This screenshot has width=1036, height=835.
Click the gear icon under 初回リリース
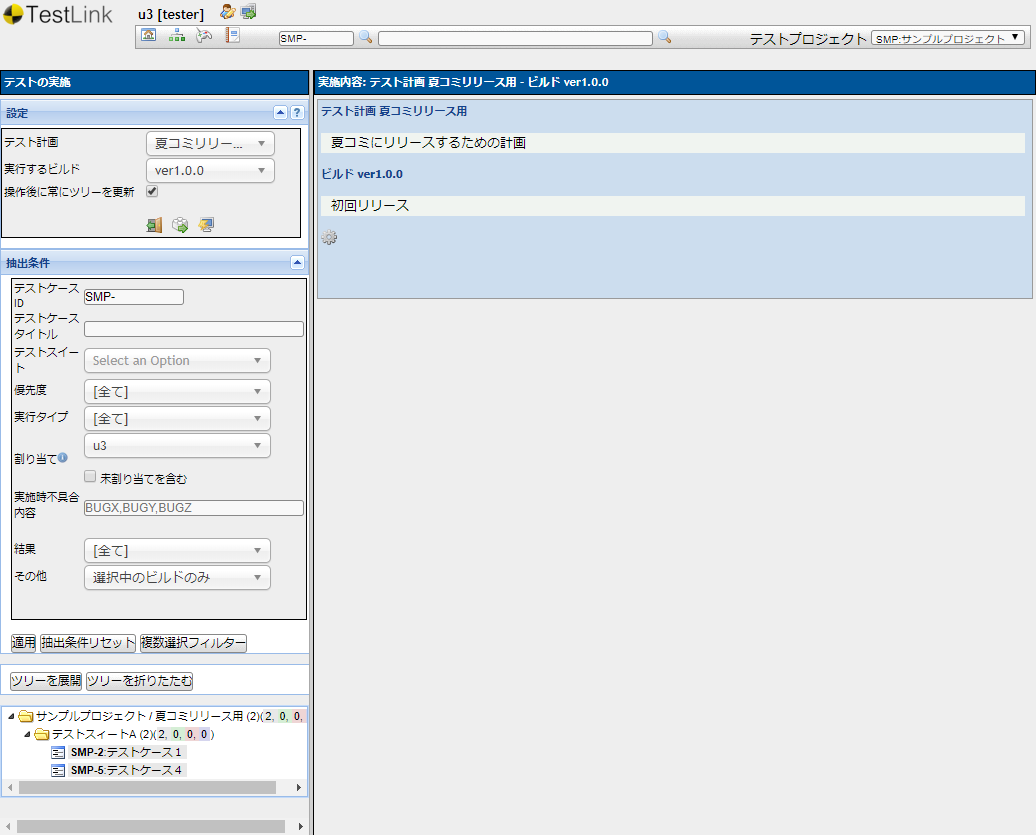[x=329, y=237]
